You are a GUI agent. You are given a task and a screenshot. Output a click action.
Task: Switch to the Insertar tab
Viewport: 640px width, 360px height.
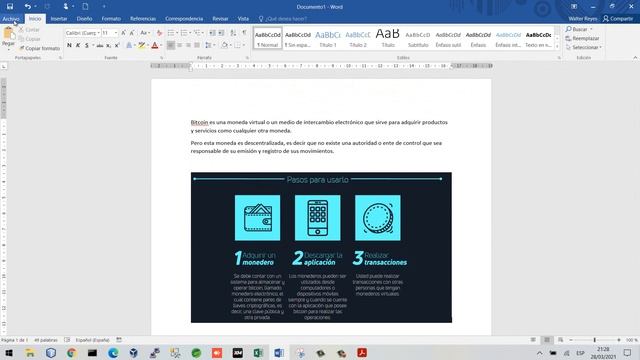[59, 19]
